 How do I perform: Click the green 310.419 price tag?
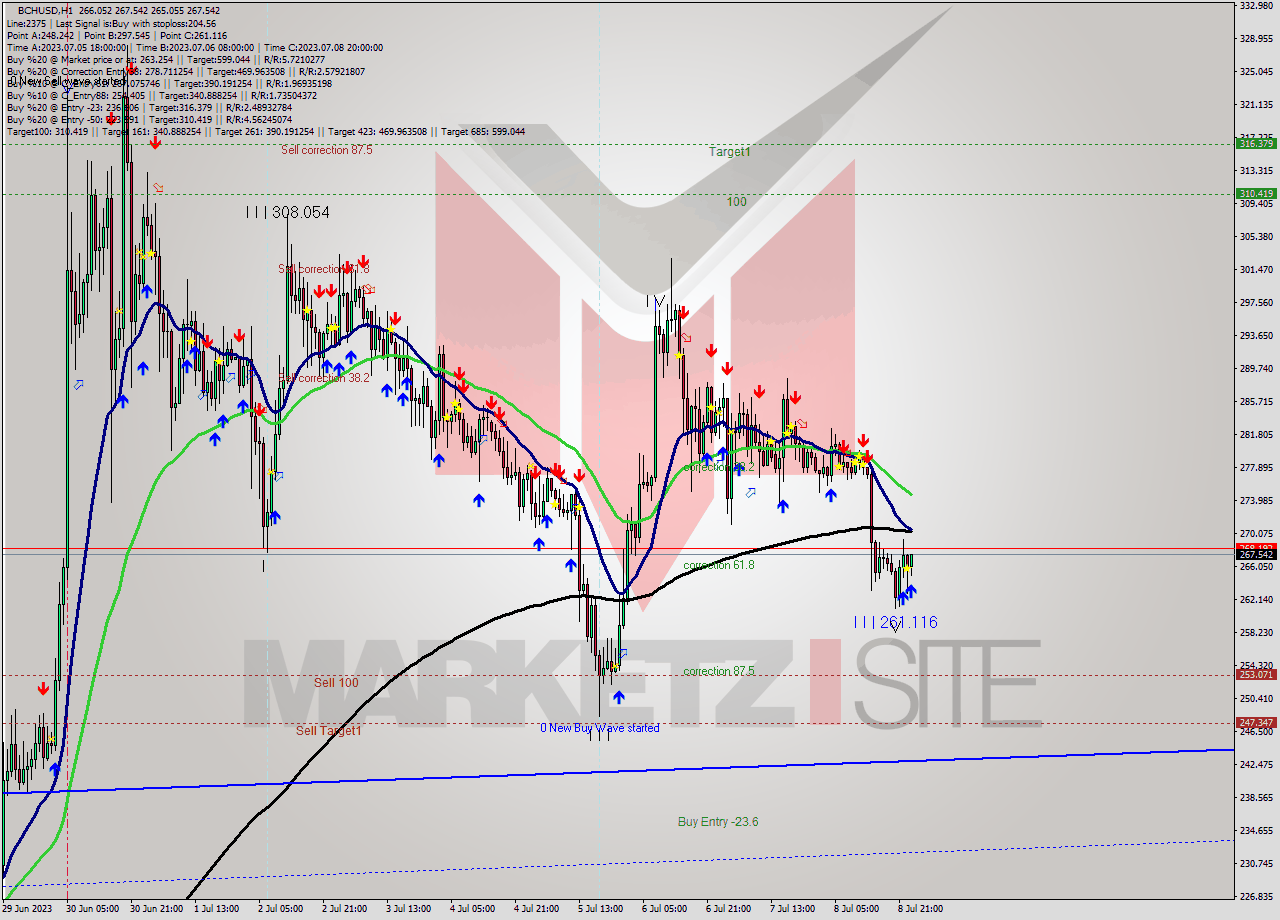(1256, 194)
